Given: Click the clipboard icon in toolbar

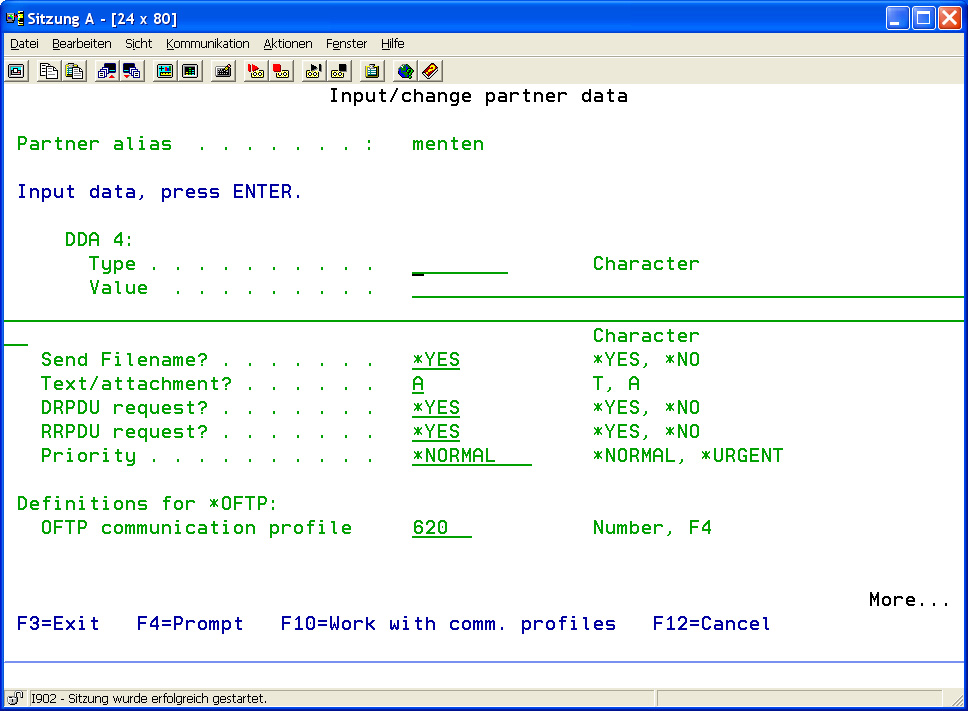Looking at the screenshot, I should pos(372,71).
